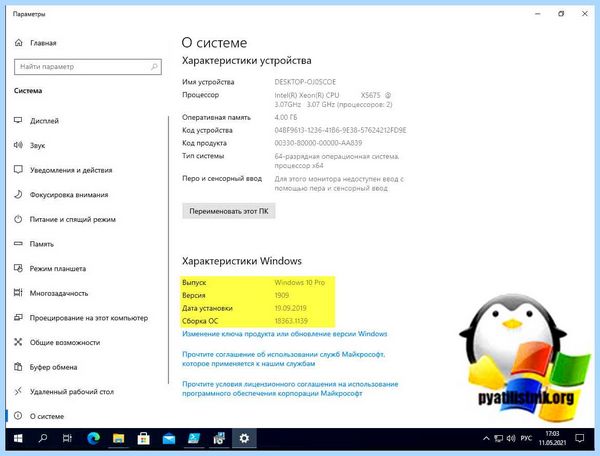The width and height of the screenshot is (600, 456).
Task: Open the Буфер обмена clipboard icon
Action: click(x=18, y=366)
